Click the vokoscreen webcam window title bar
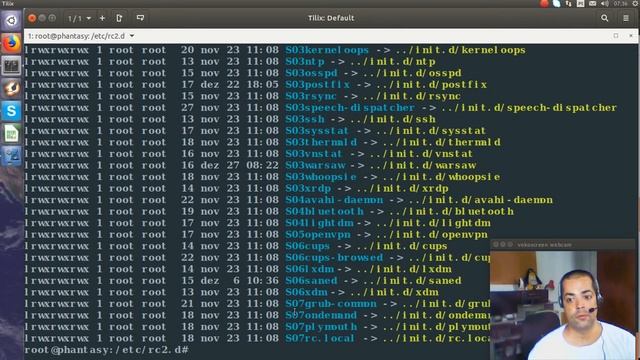The height and width of the screenshot is (360, 640). pos(562,244)
